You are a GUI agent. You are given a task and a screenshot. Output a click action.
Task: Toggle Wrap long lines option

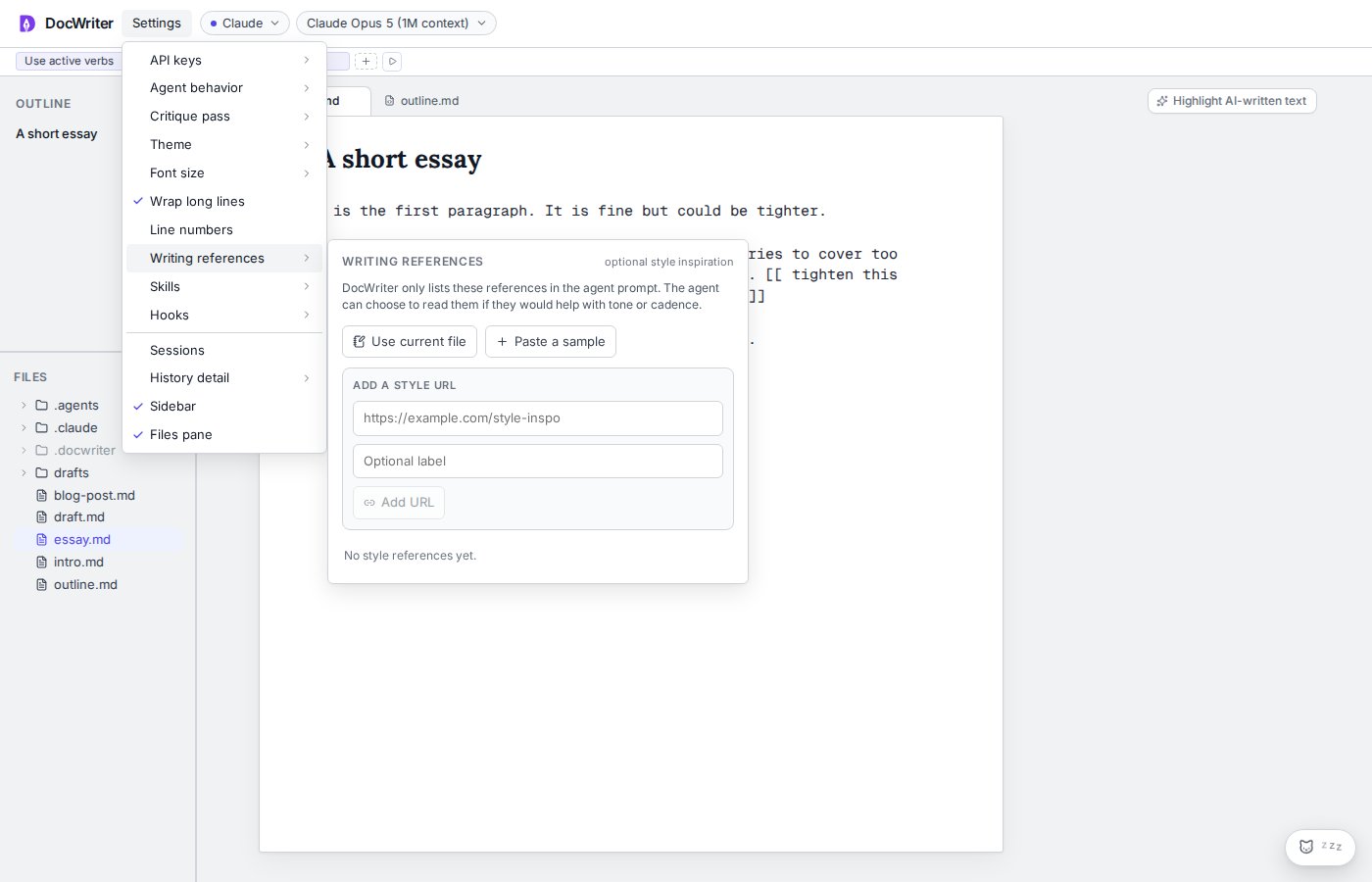(x=224, y=202)
